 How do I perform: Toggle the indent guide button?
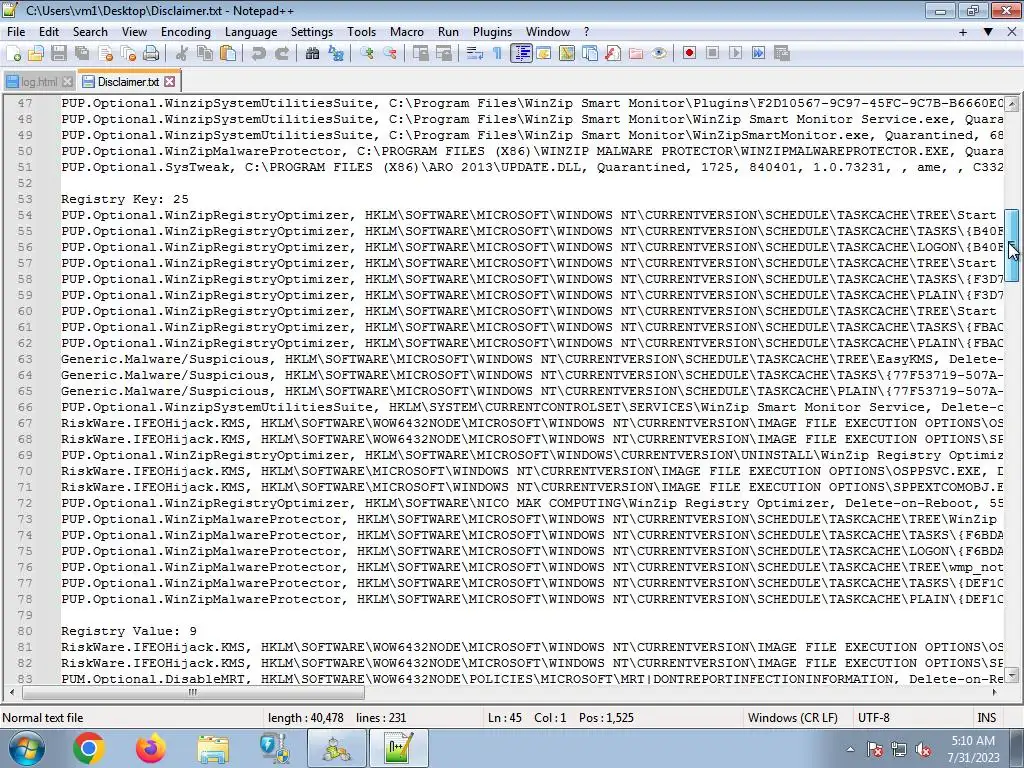point(521,54)
